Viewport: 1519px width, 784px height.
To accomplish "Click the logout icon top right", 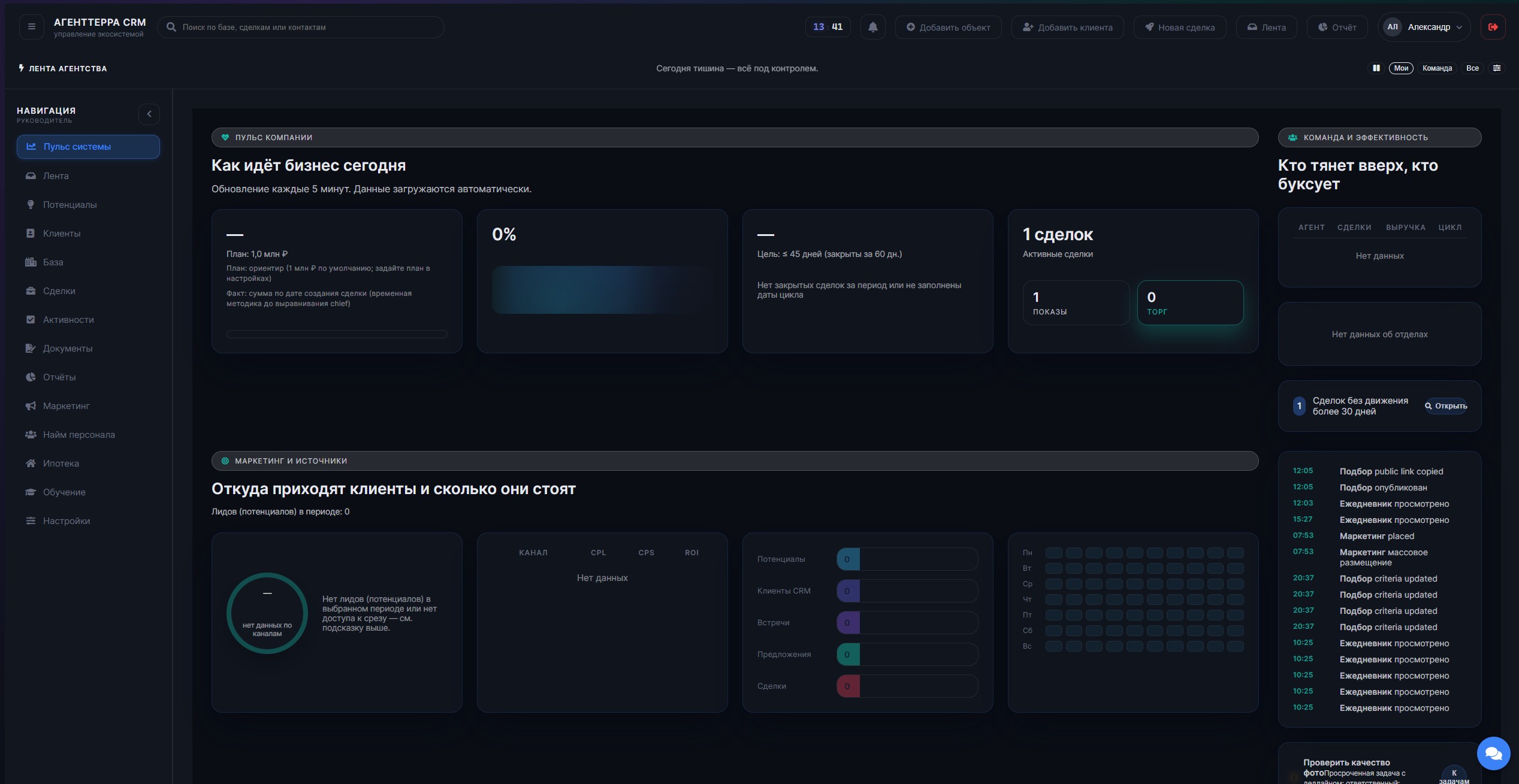I will pos(1493,26).
